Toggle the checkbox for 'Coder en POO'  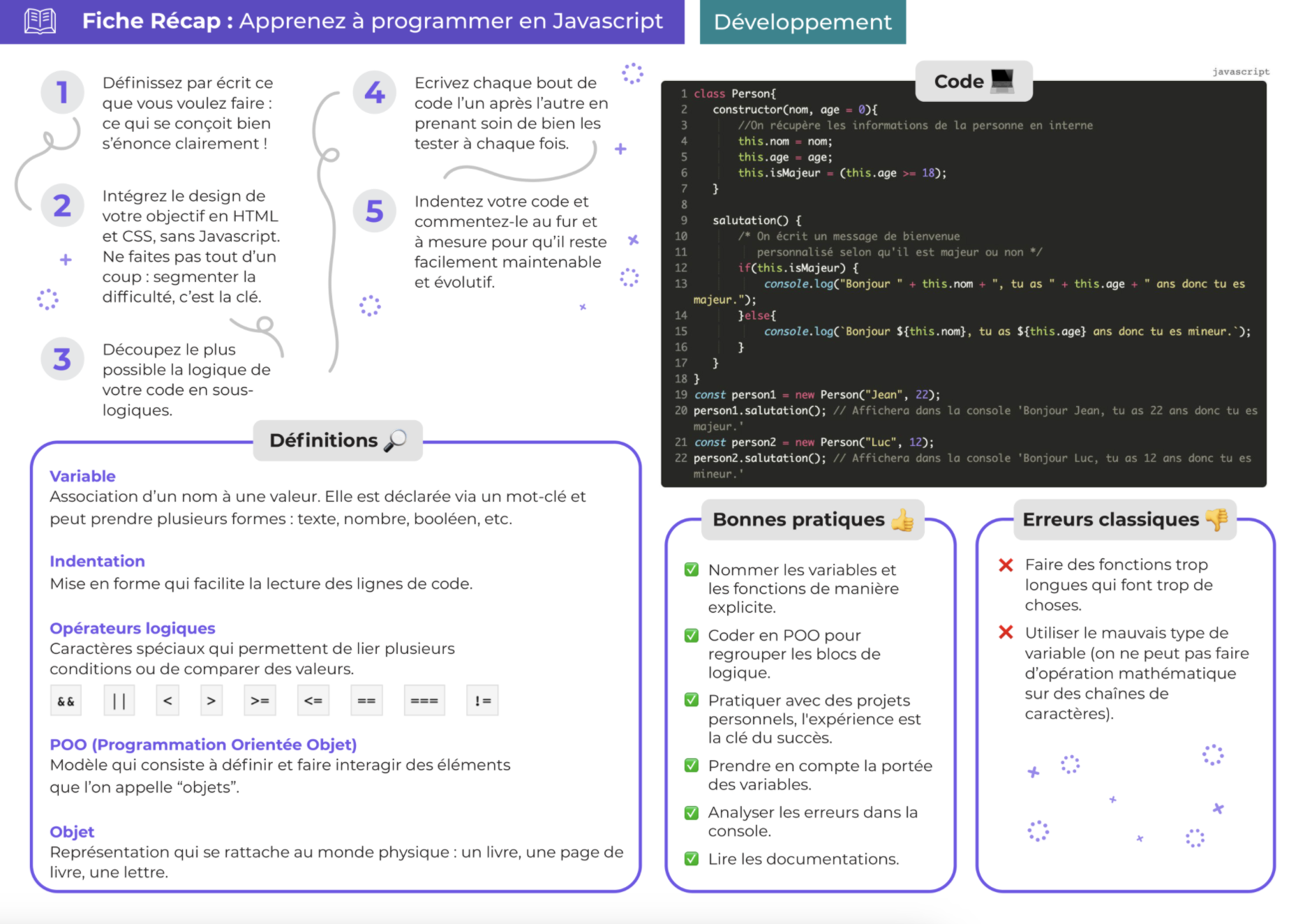[x=692, y=635]
